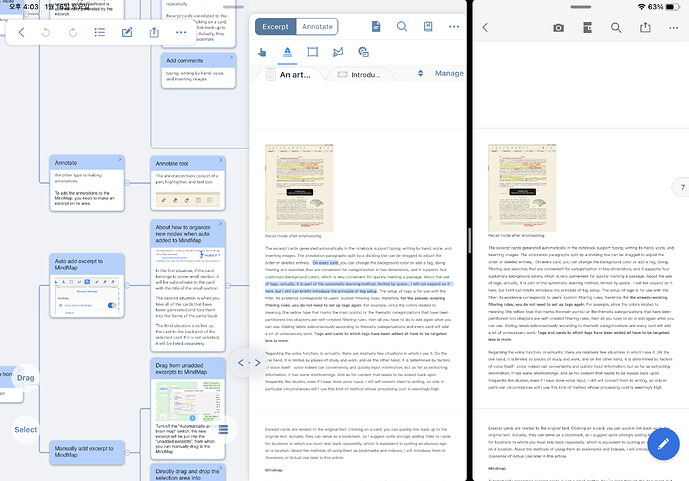Toggle the switch in Auto add excerpt card
The width and height of the screenshot is (689, 481).
(112, 305)
